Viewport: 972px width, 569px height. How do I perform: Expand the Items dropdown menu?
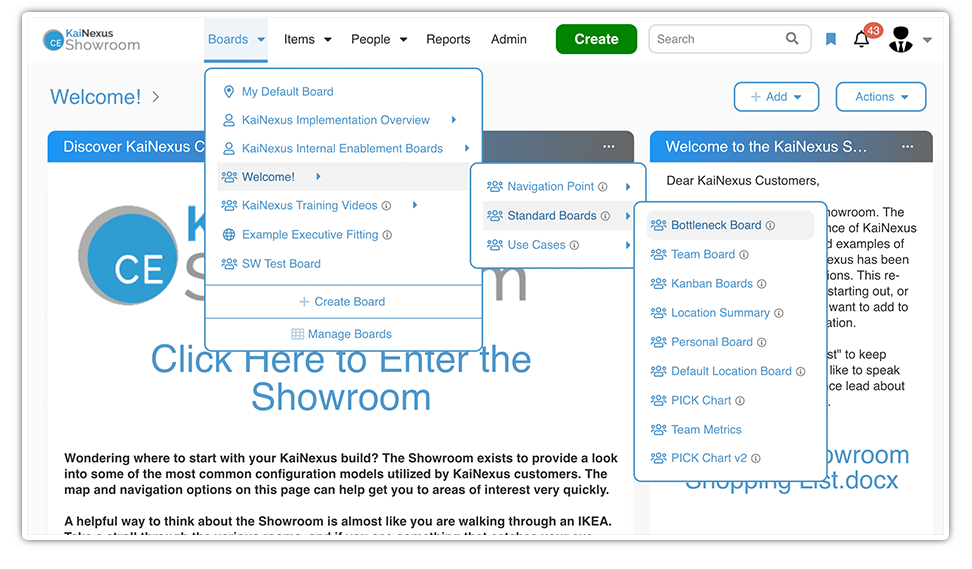307,40
